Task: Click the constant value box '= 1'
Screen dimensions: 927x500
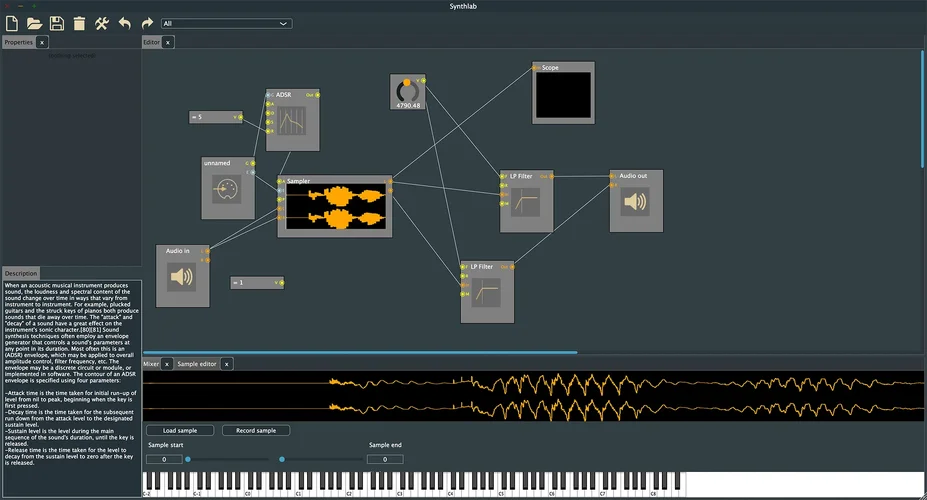Action: pos(257,283)
